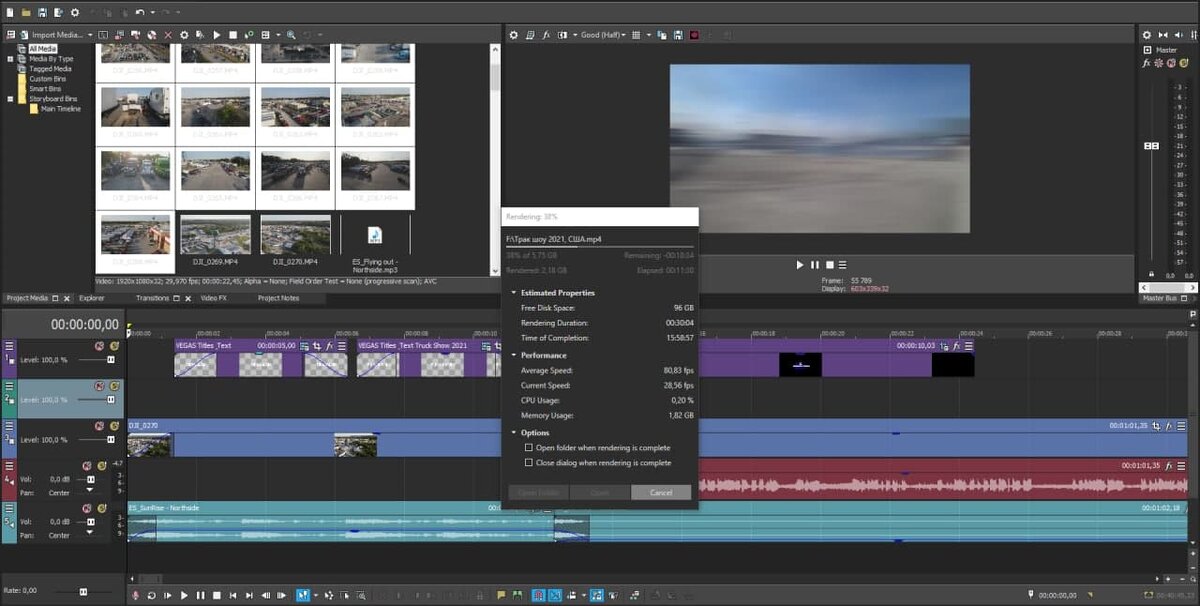This screenshot has width=1200, height=606.
Task: Open the Good (Half) preview quality dropdown
Action: pyautogui.click(x=603, y=35)
